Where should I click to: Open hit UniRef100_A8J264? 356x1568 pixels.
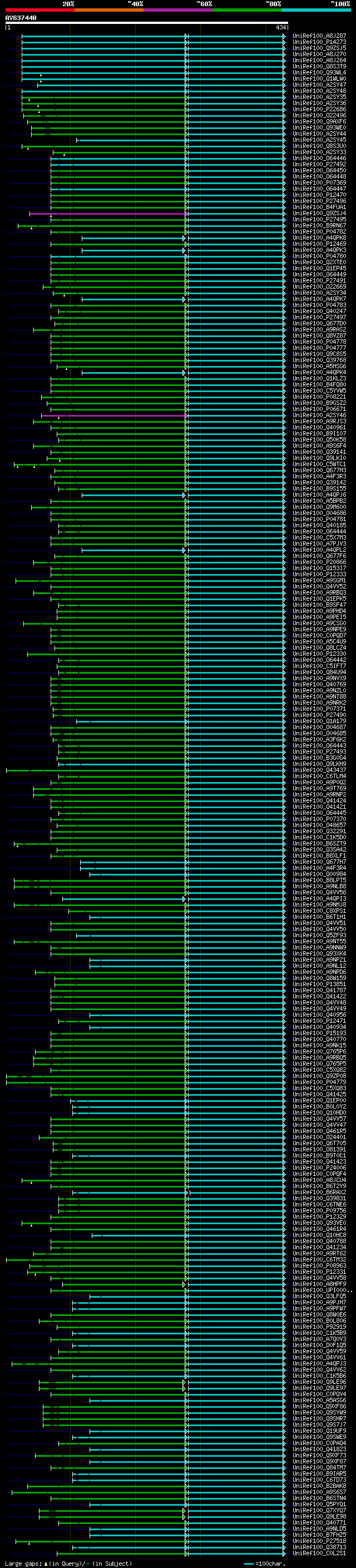[319, 60]
